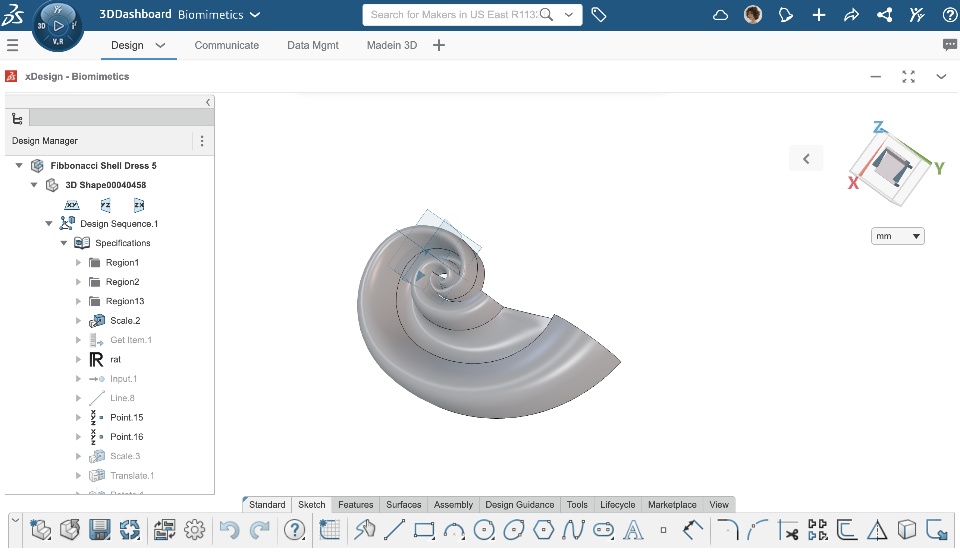
Task: Open the Biomimetics dashboard dropdown
Action: [x=255, y=15]
